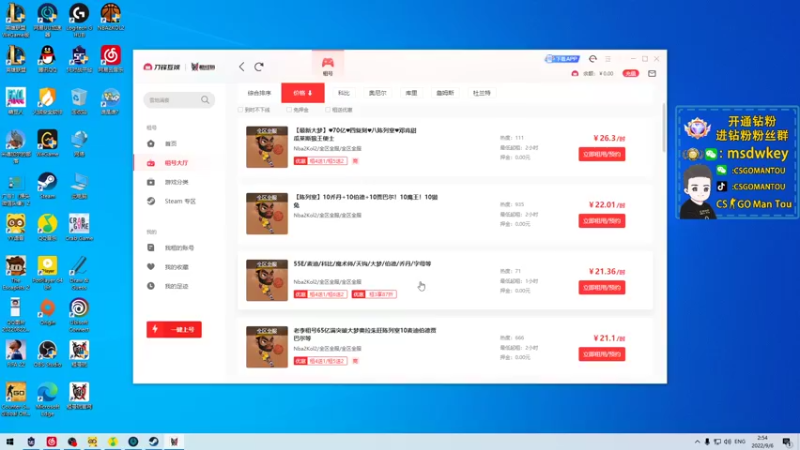Select the fifth player-name filter tag
The height and width of the screenshot is (450, 800).
coord(481,93)
